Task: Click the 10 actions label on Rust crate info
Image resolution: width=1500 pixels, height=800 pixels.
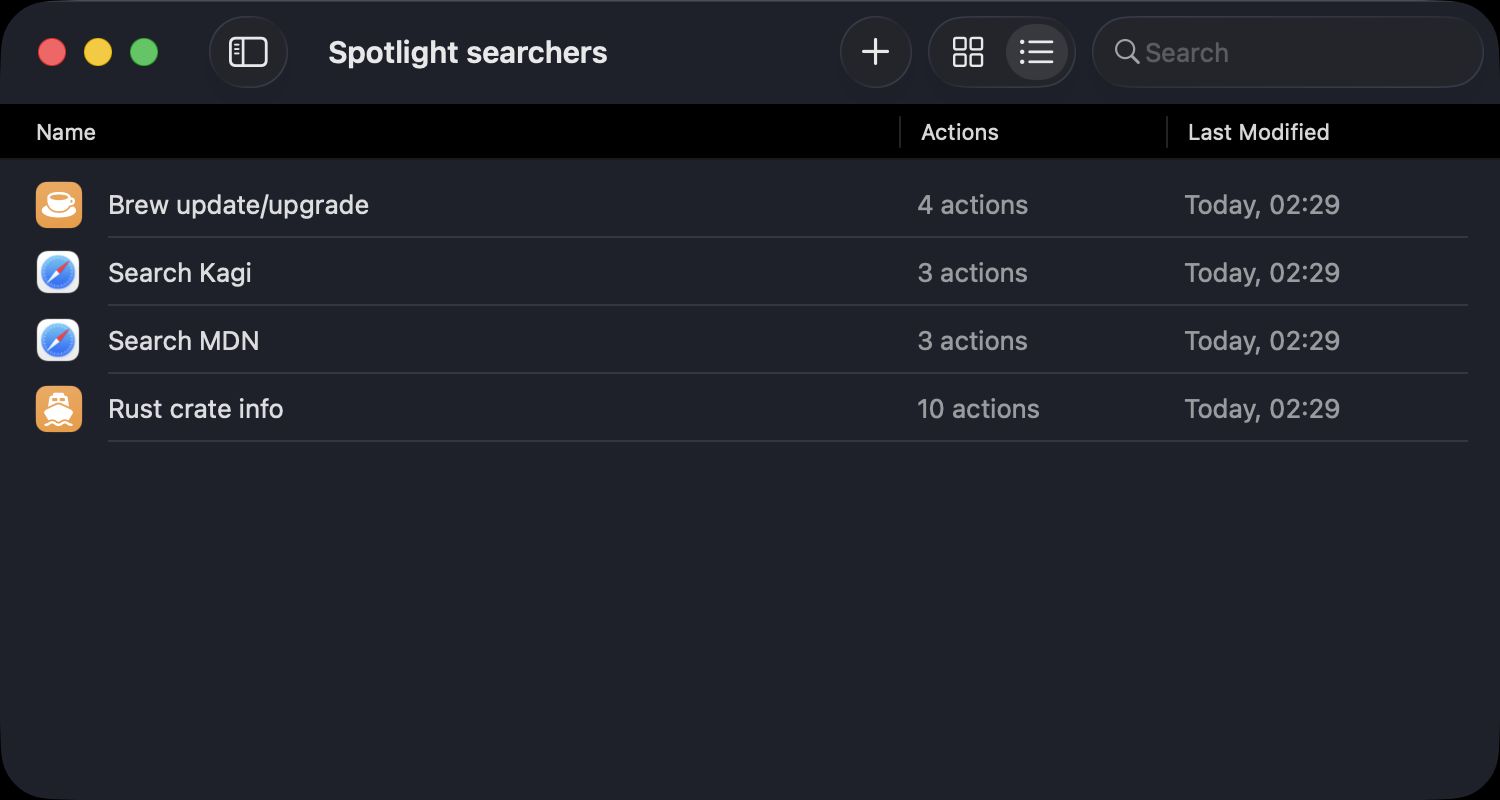Action: click(x=978, y=408)
